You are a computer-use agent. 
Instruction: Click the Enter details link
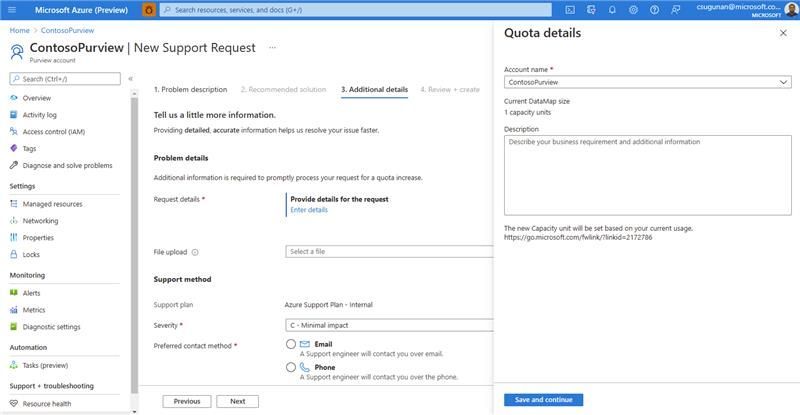[x=309, y=210]
